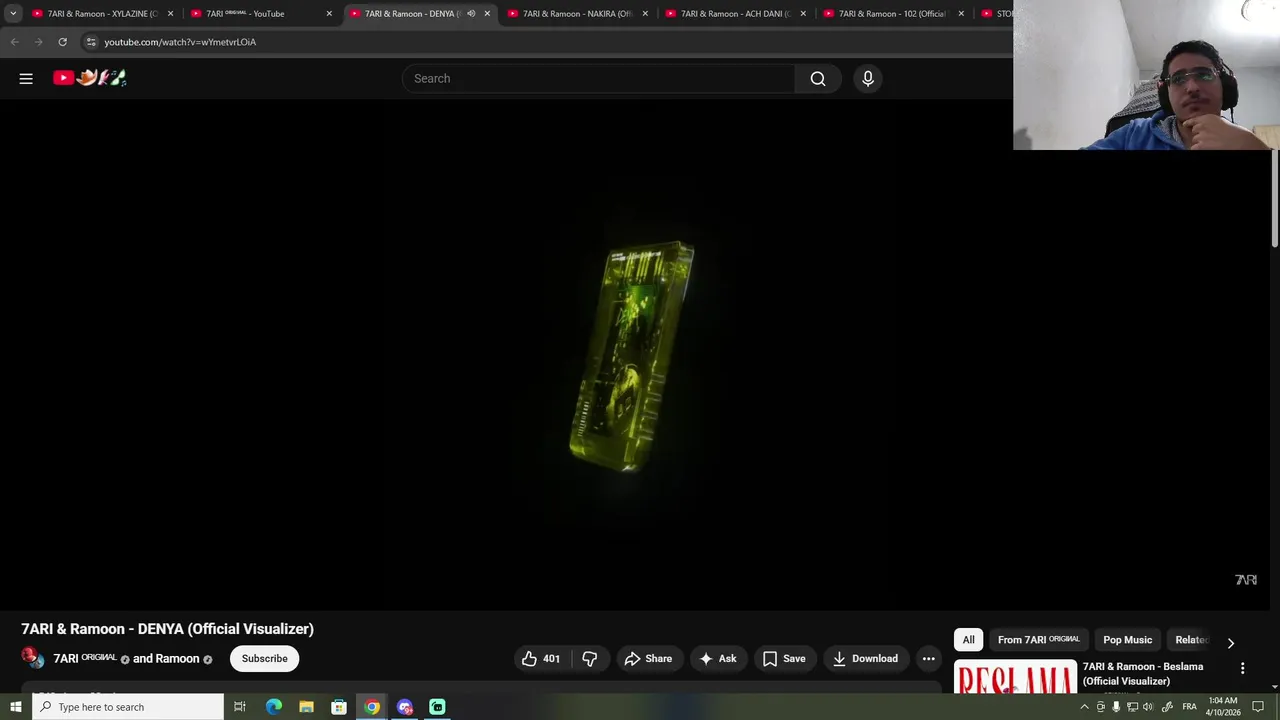Close the XYLAZINE tab
The height and width of the screenshot is (720, 1280).
pyautogui.click(x=170, y=14)
